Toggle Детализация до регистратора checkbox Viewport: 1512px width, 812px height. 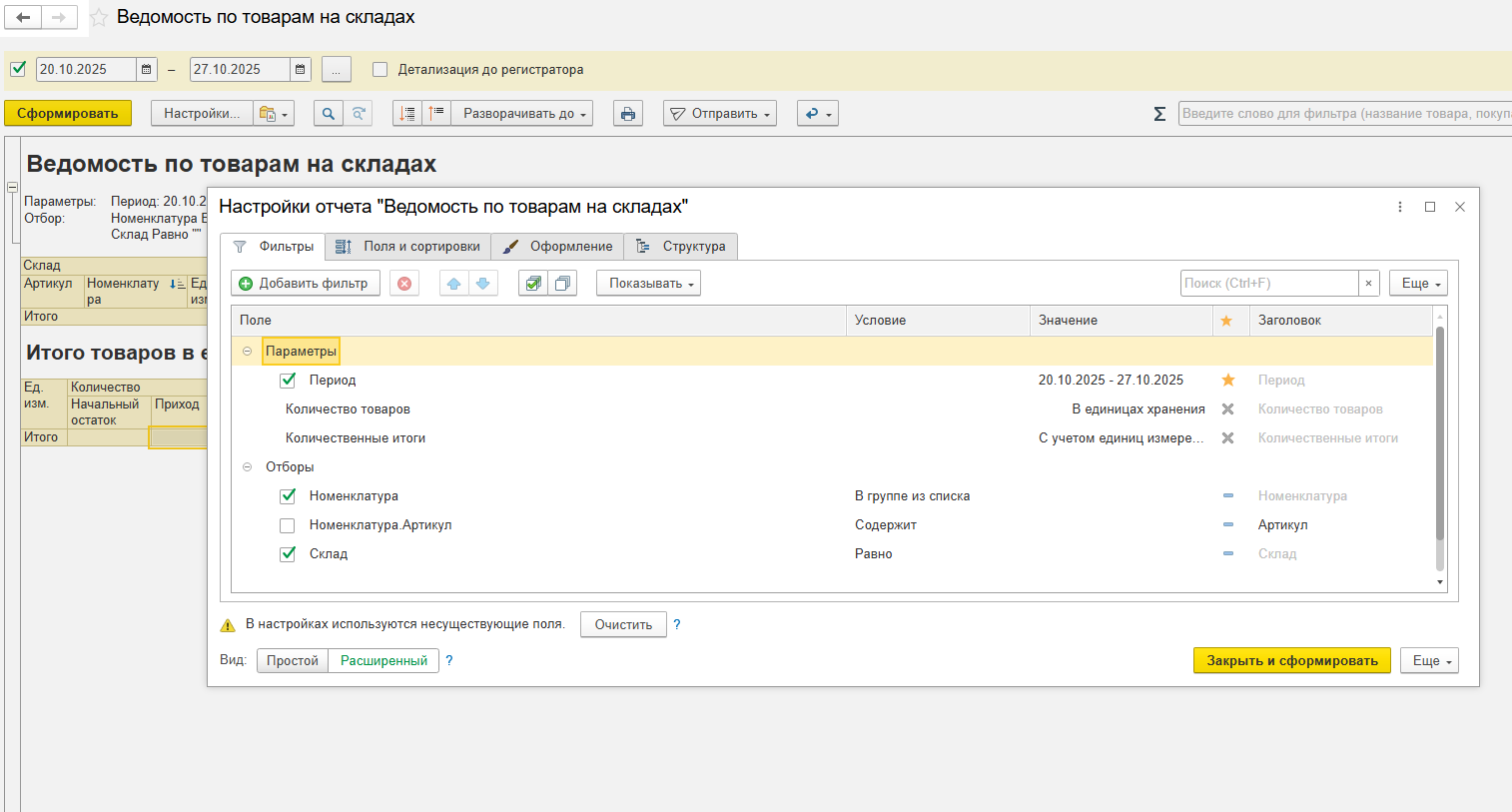[379, 70]
